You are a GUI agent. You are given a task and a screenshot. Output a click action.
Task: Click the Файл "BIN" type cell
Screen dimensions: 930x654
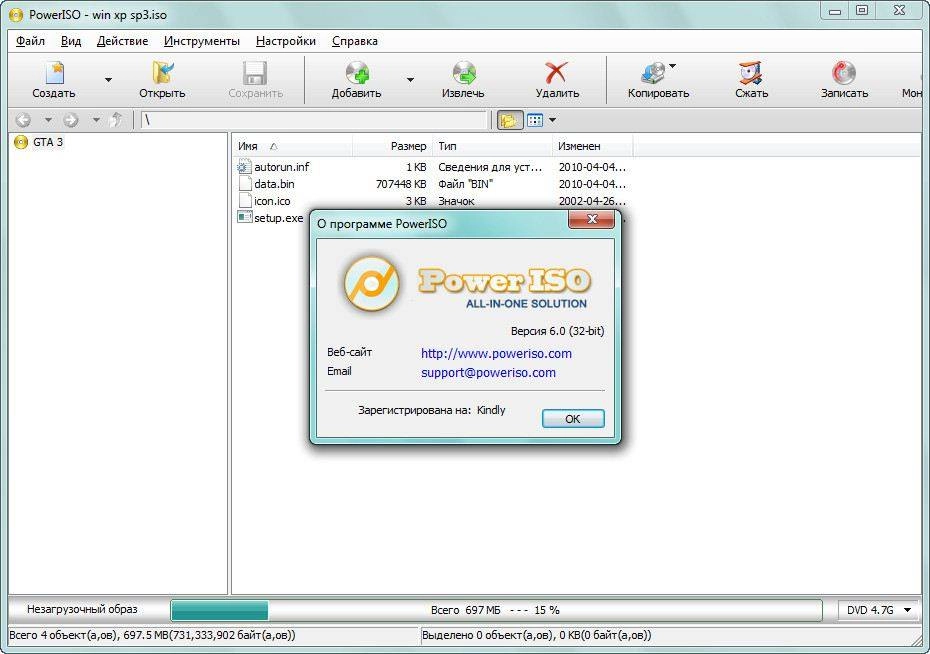466,184
